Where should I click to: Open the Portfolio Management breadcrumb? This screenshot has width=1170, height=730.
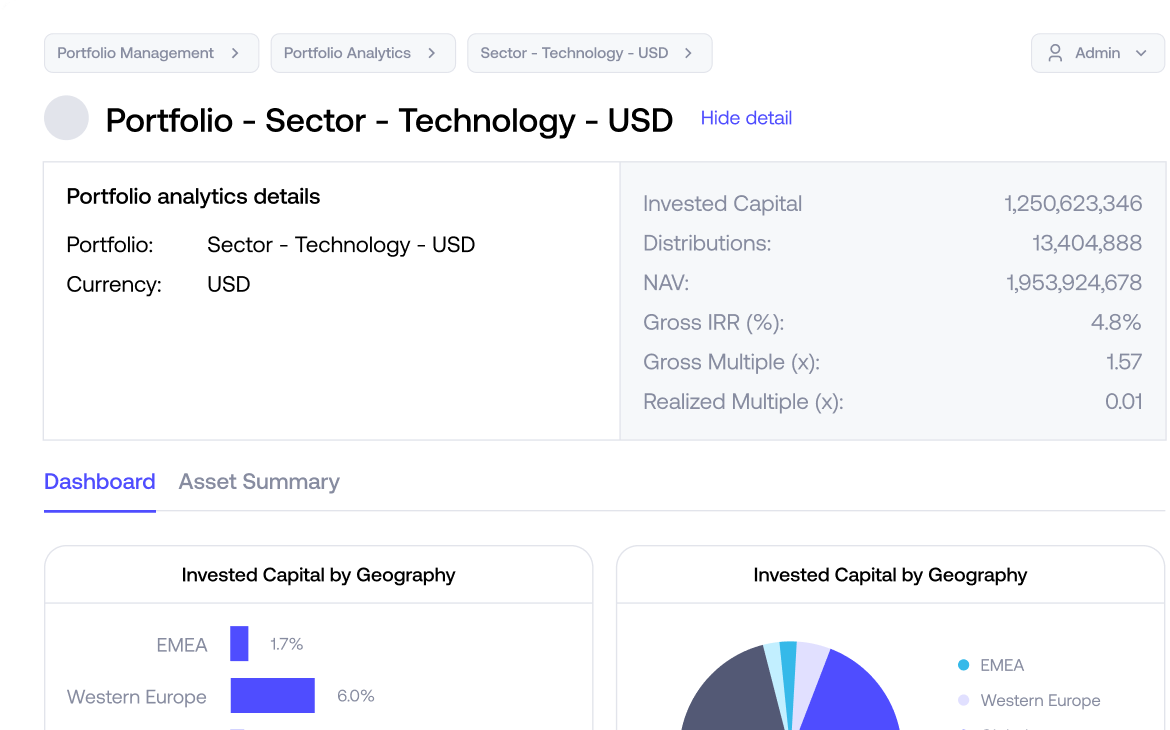(151, 53)
